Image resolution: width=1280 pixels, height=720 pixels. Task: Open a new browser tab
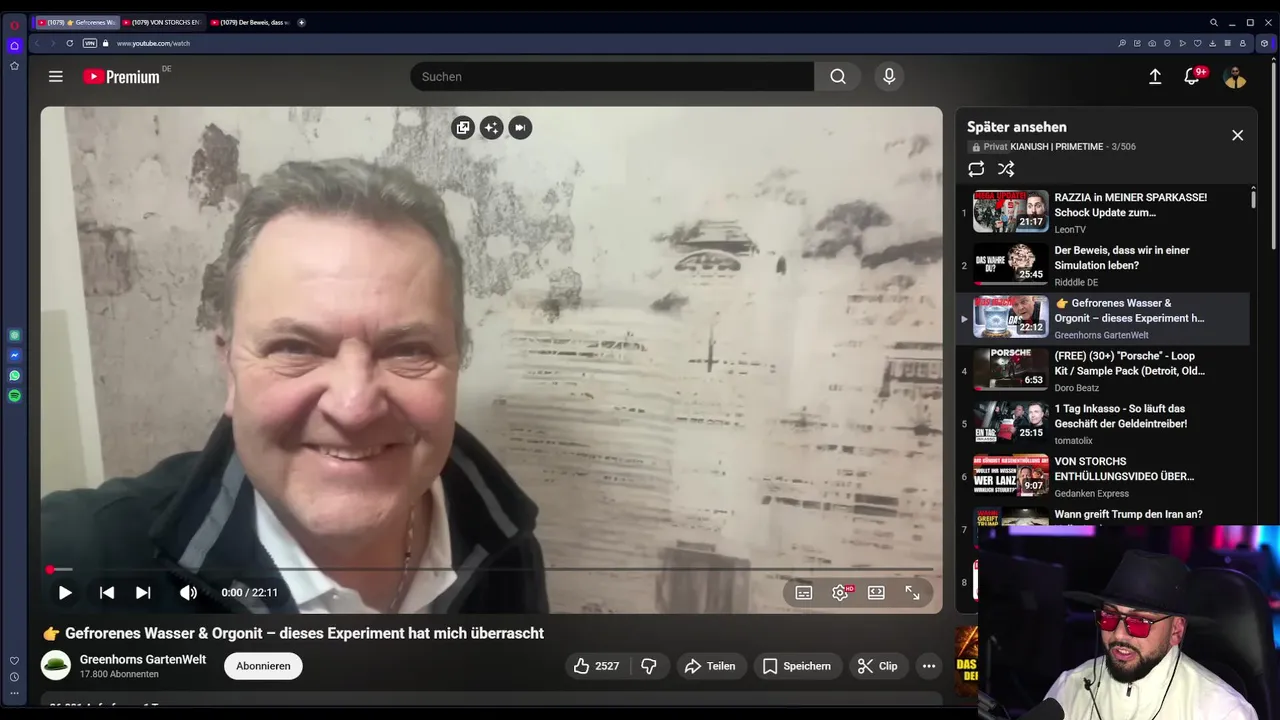point(301,22)
